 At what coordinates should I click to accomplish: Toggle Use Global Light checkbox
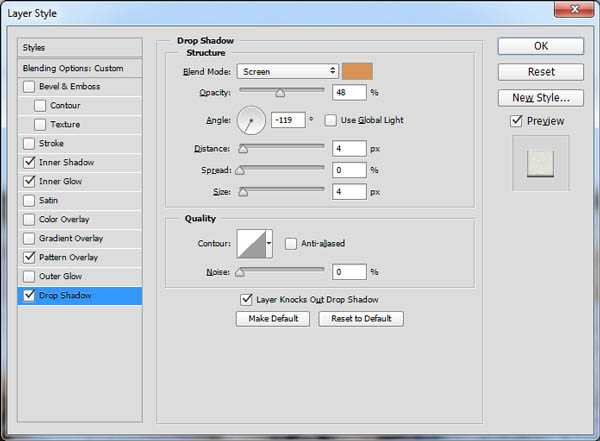(x=332, y=120)
